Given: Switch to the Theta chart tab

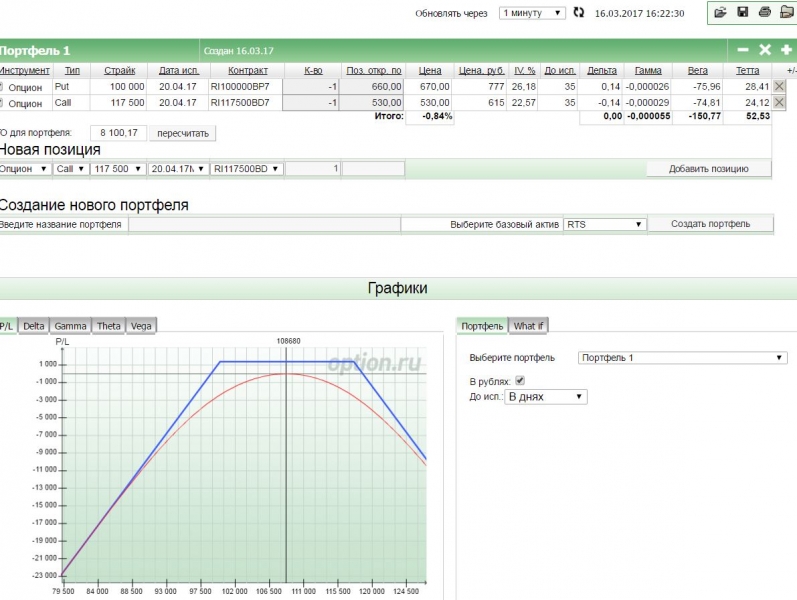Looking at the screenshot, I should (x=108, y=326).
